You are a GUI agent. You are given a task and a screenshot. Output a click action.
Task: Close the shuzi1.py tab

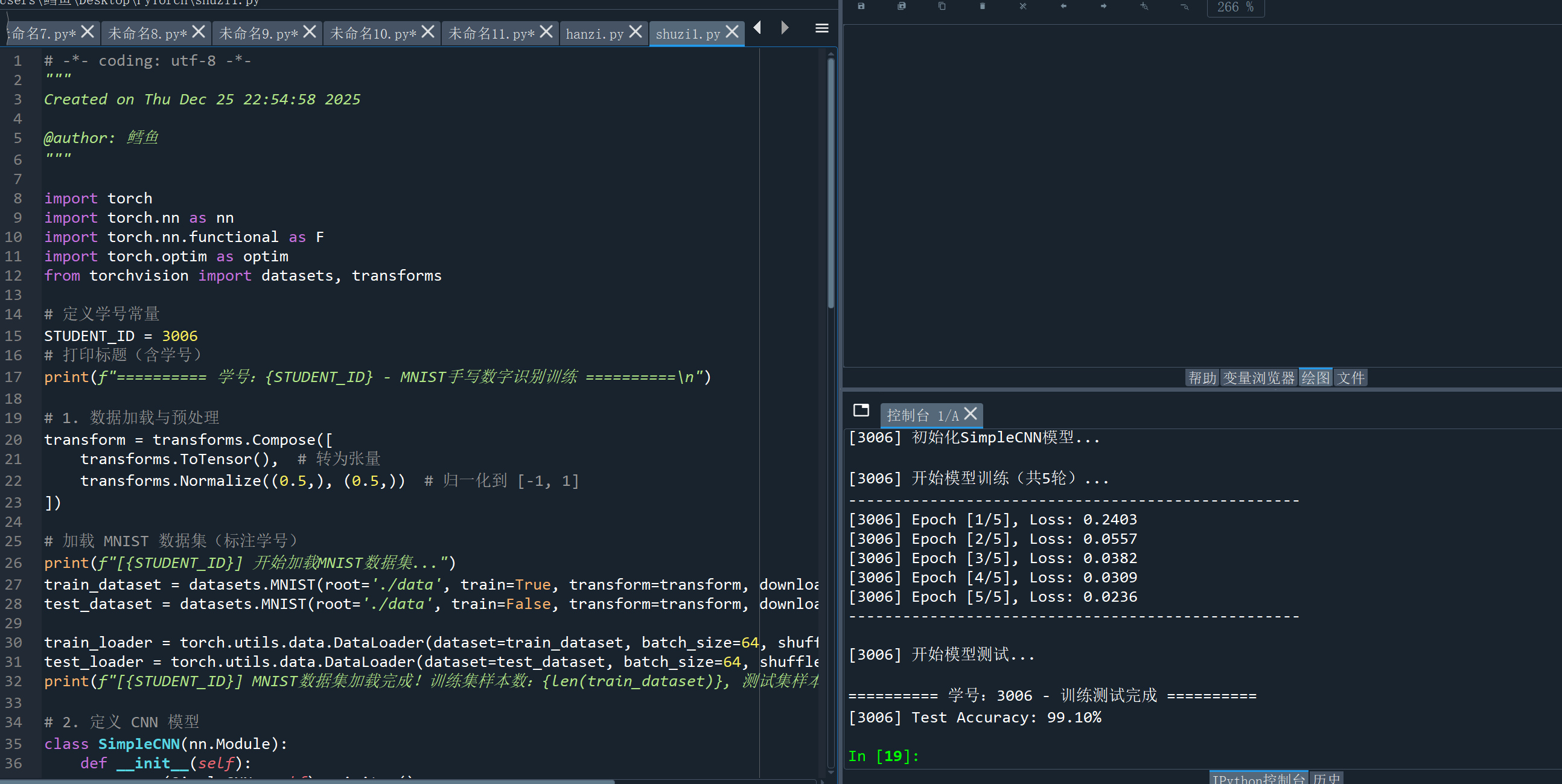(x=733, y=31)
